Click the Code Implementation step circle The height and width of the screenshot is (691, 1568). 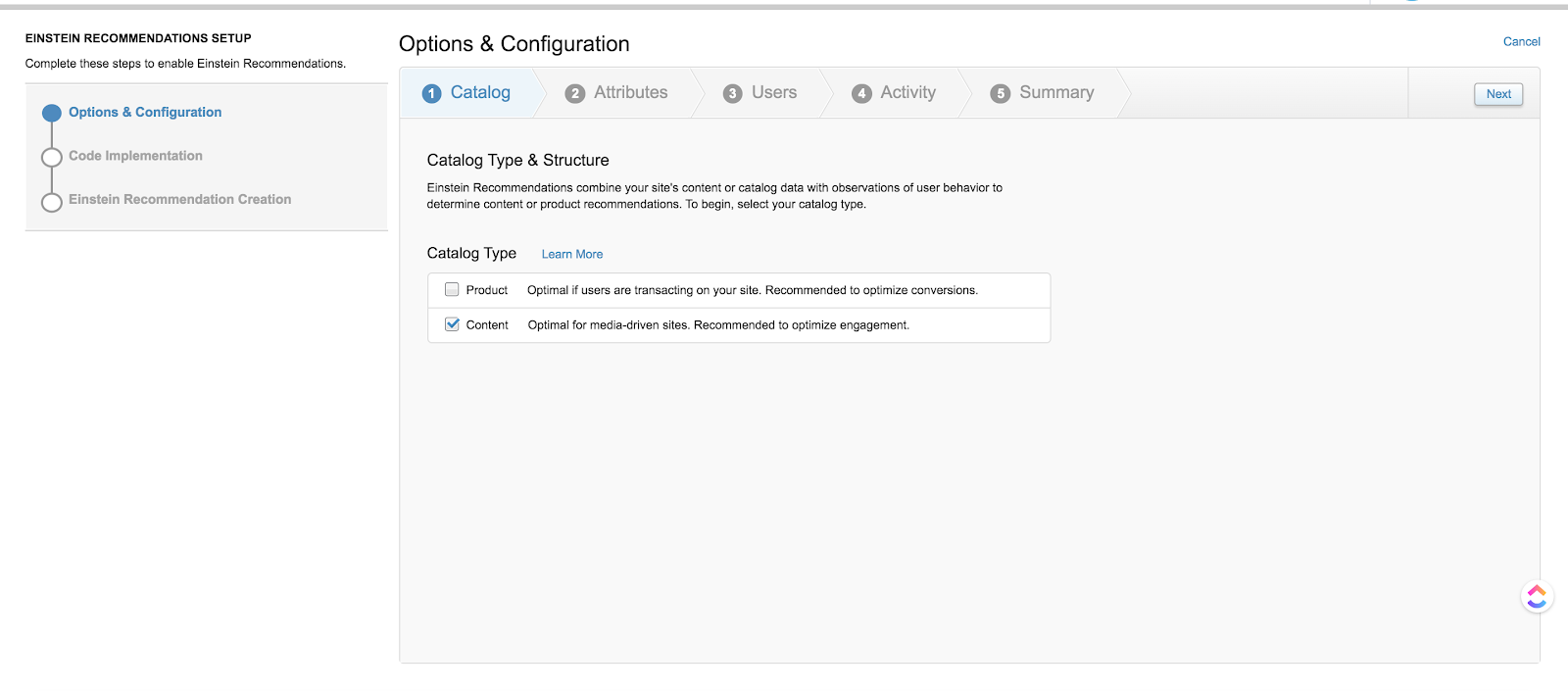coord(52,158)
